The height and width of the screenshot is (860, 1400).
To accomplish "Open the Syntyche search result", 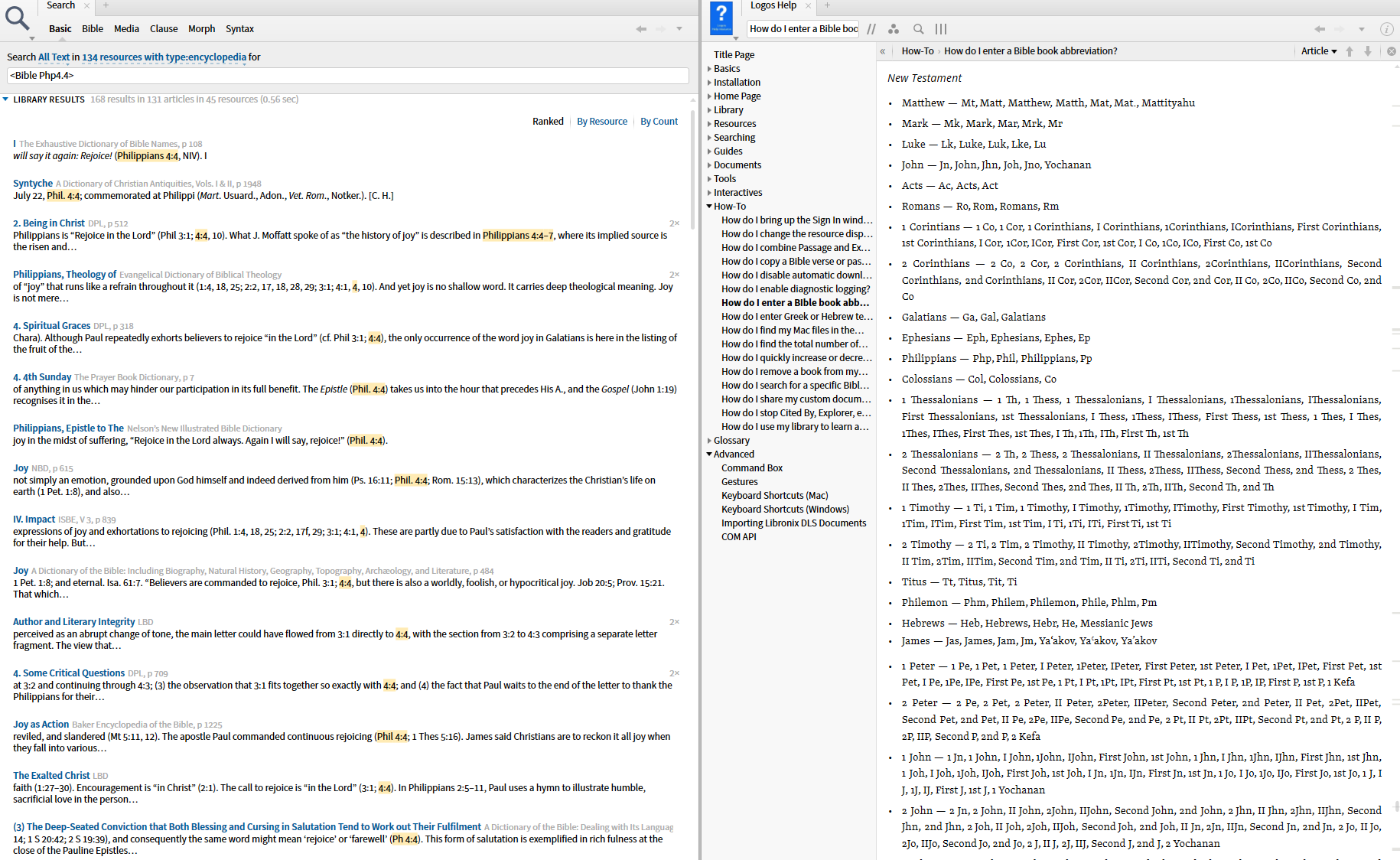I will click(33, 184).
